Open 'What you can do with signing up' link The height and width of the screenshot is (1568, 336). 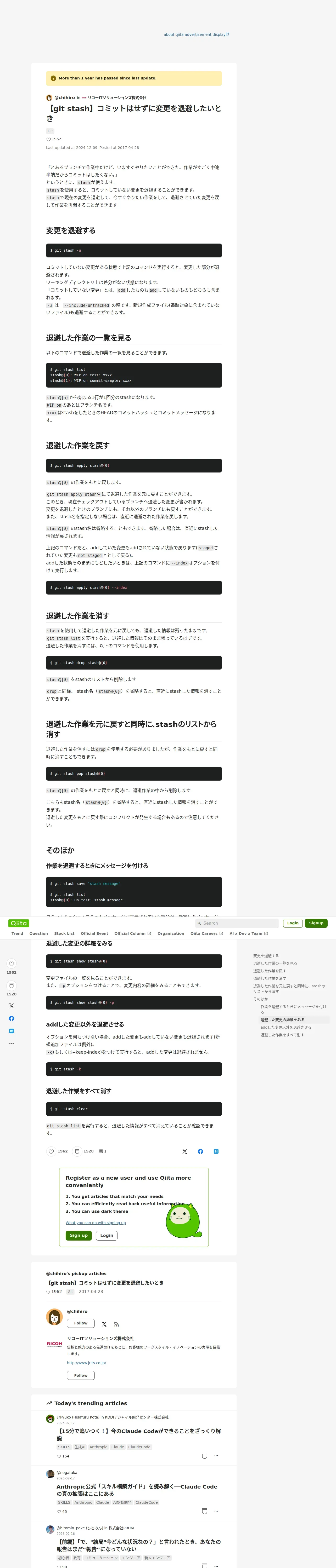point(96,1222)
